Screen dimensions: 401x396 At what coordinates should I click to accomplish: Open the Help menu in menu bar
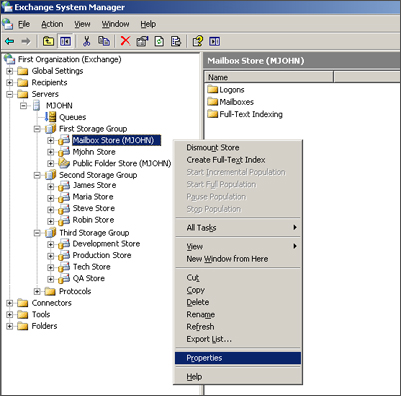(x=148, y=24)
